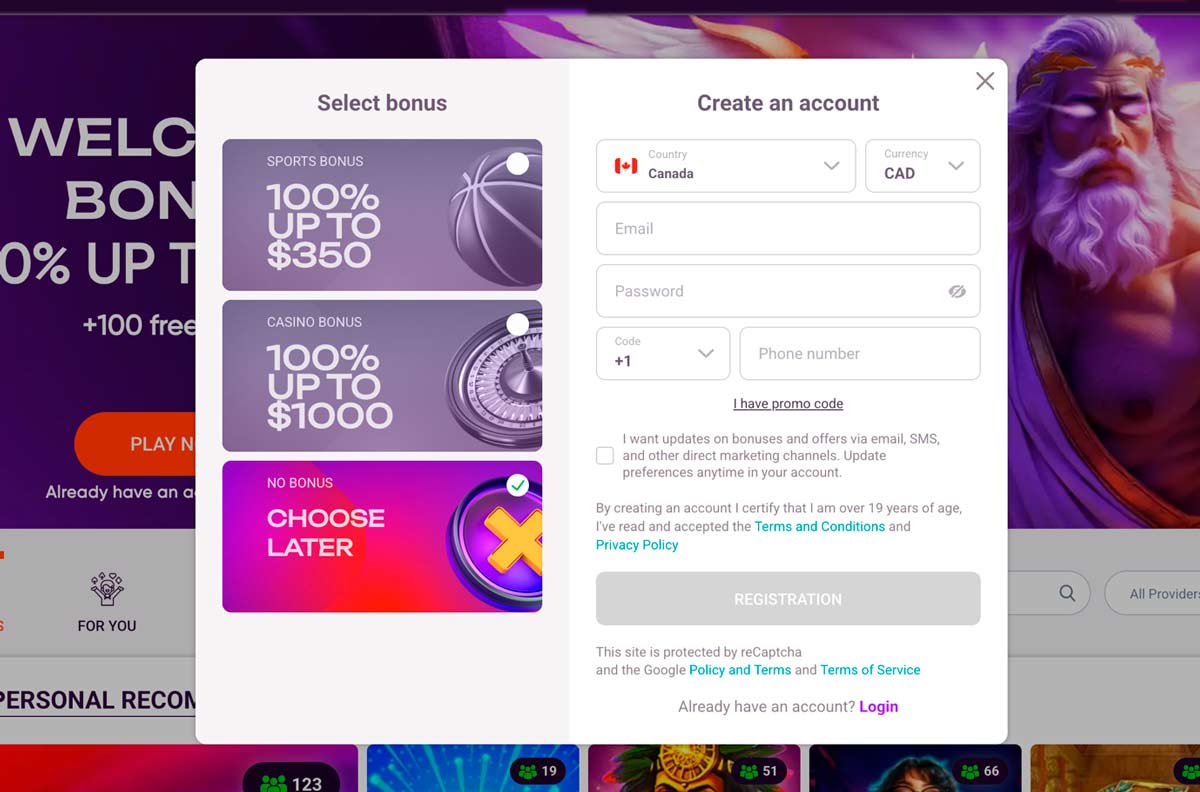
Task: Select the Casino Bonus radio circle
Action: [518, 324]
